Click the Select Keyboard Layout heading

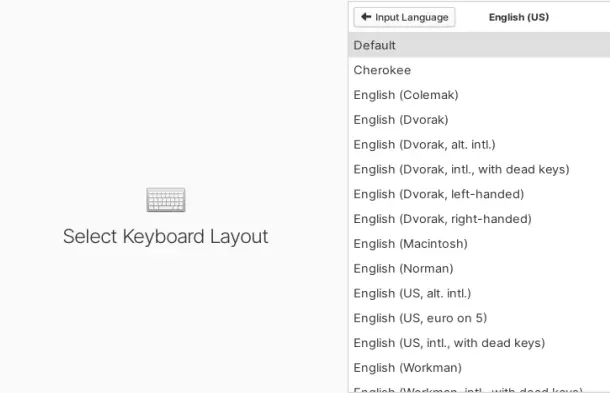[166, 237]
